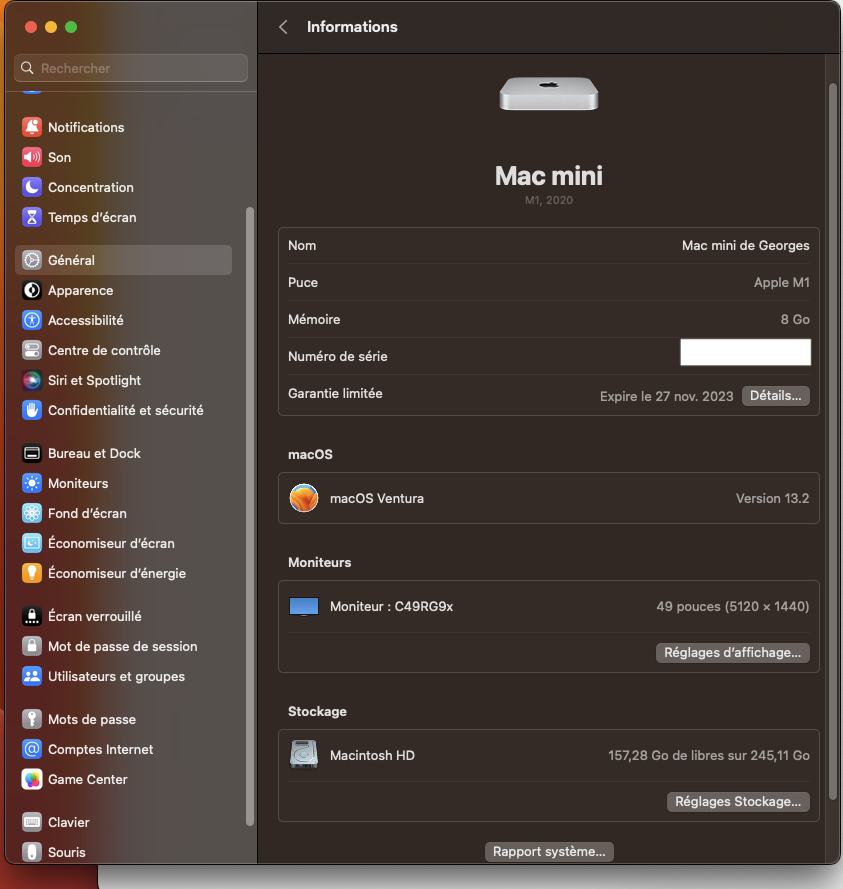
Task: Select the Moniteurs sun icon
Action: point(32,483)
